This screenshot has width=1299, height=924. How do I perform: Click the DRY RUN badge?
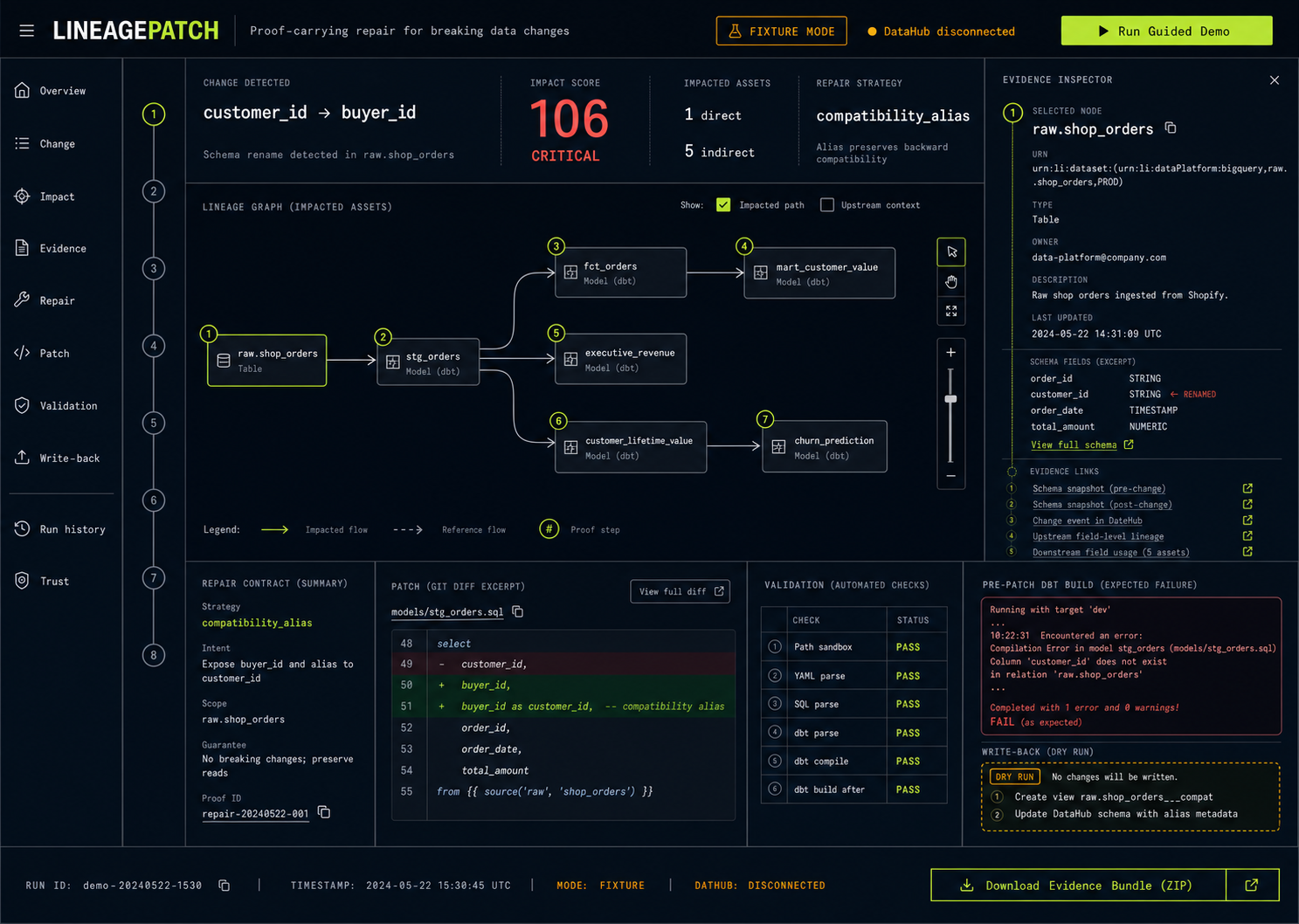click(1014, 776)
